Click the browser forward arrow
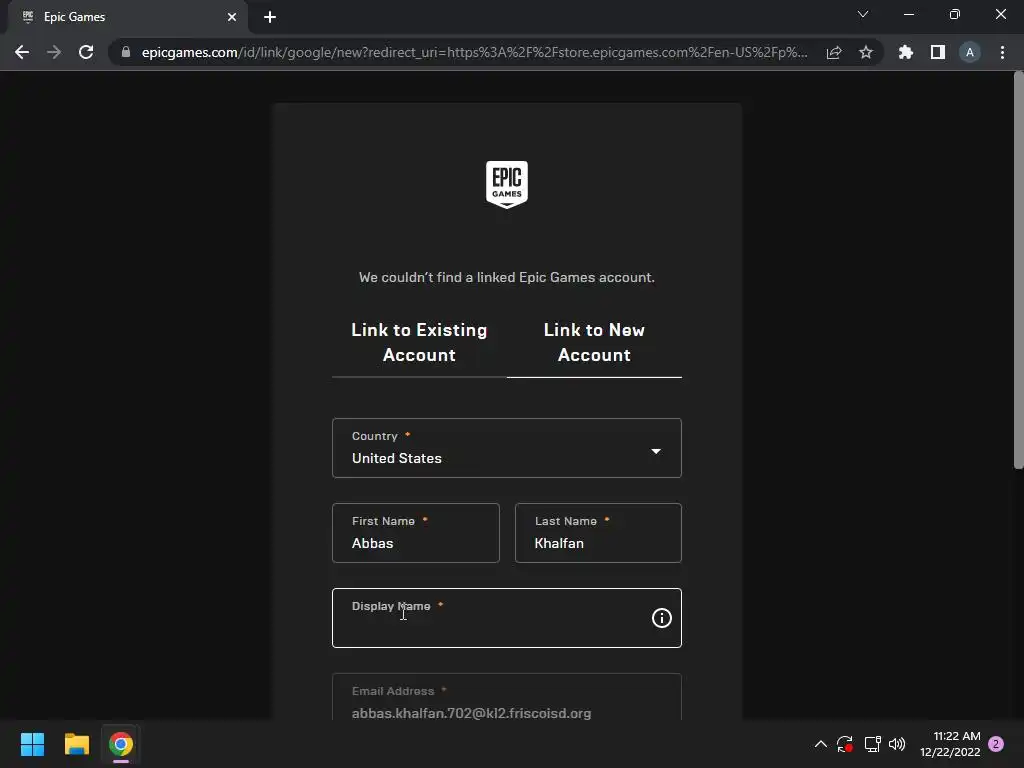 54,52
